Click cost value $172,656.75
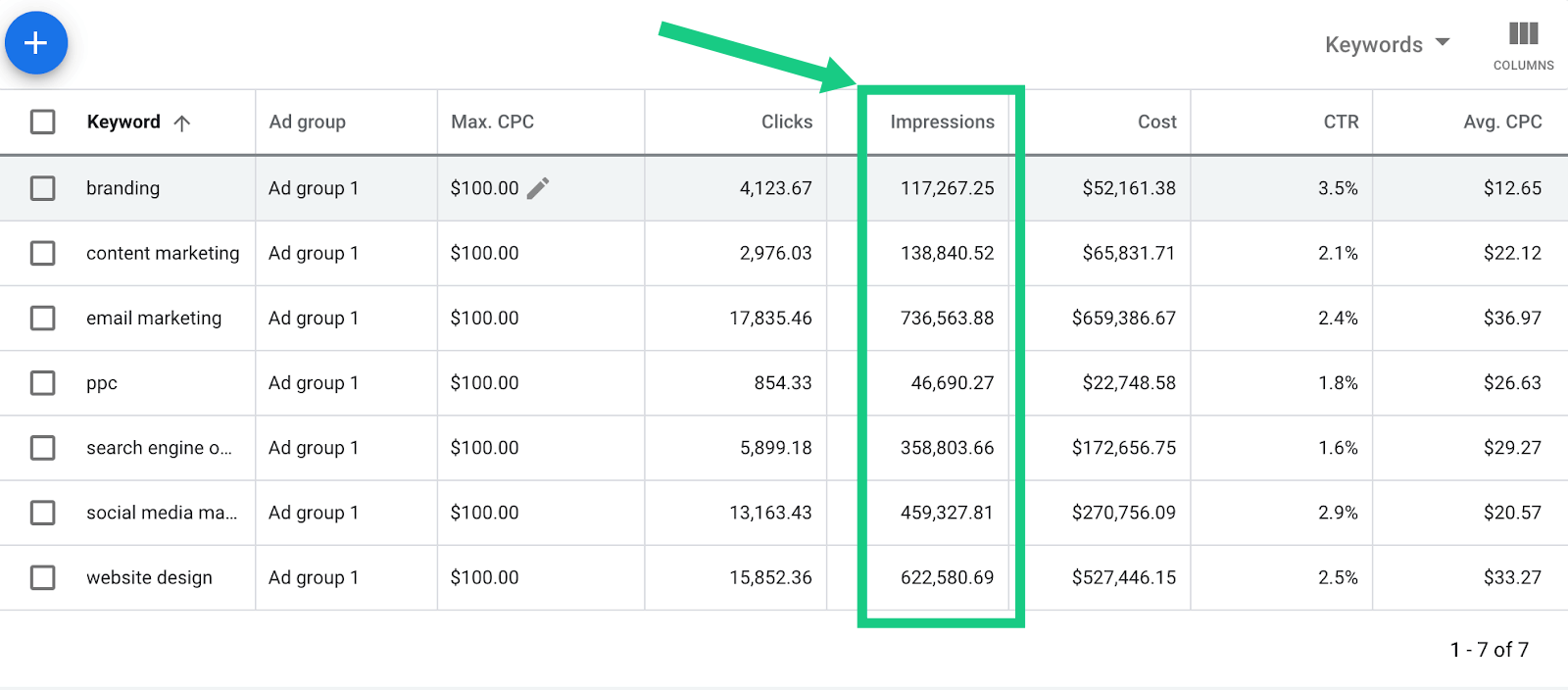 [1123, 448]
